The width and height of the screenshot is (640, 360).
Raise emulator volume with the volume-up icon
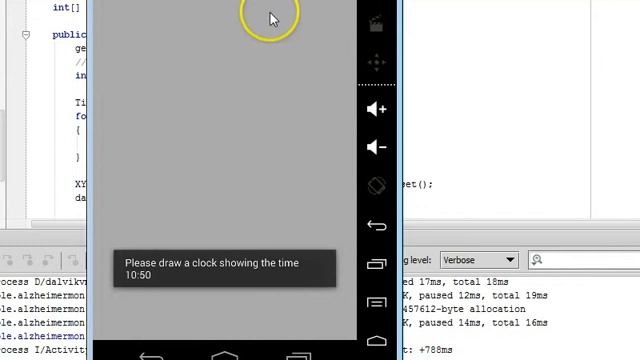[x=376, y=109]
